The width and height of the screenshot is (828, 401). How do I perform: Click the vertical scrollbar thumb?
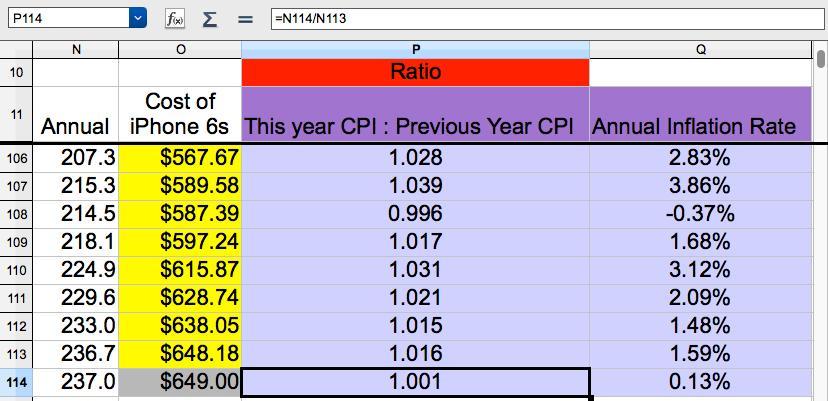pos(821,59)
